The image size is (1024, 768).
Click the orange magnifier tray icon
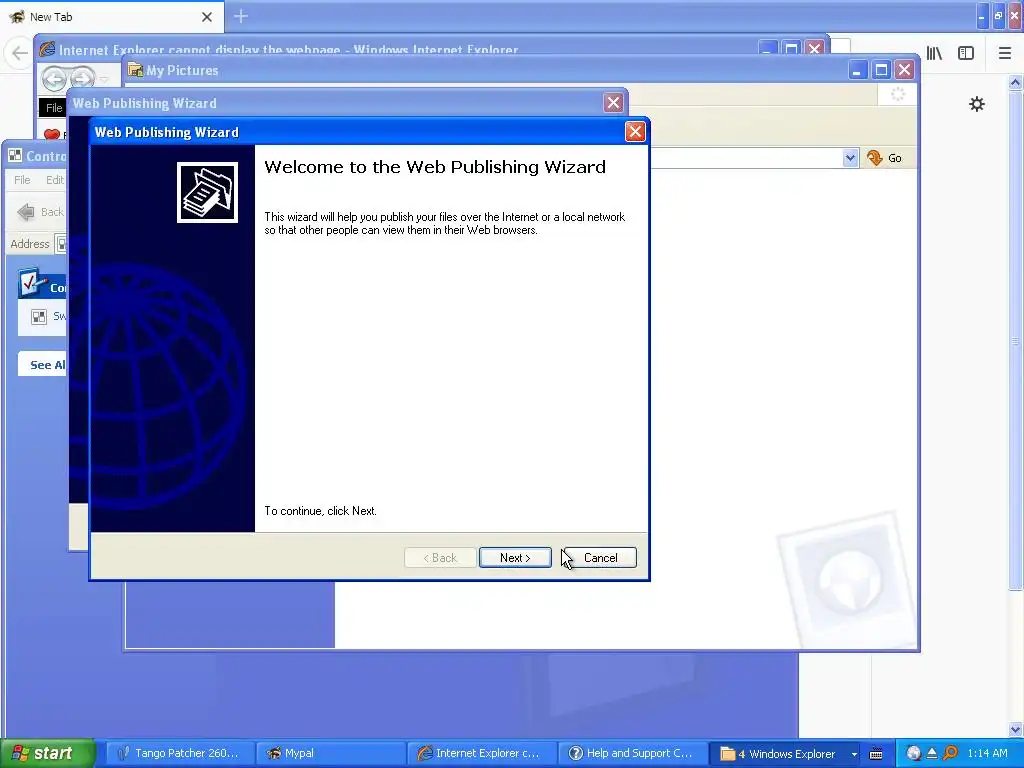950,753
